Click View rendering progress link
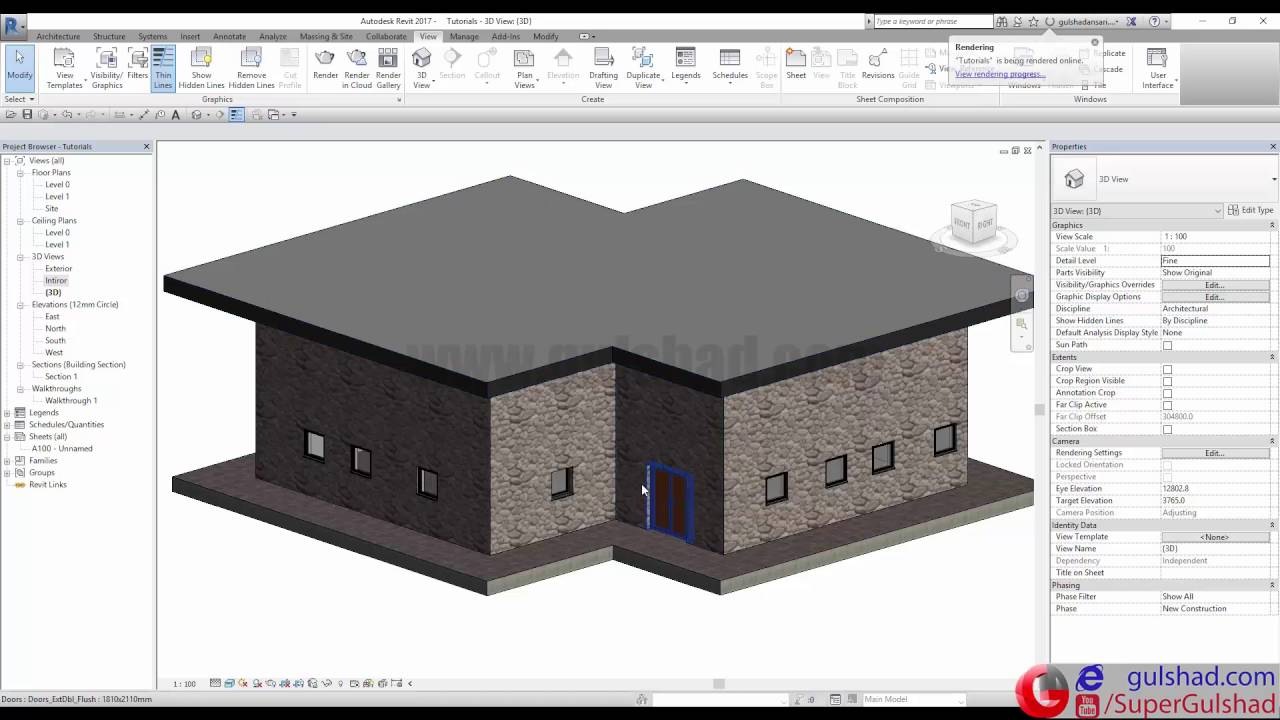The width and height of the screenshot is (1280, 720). 1000,74
